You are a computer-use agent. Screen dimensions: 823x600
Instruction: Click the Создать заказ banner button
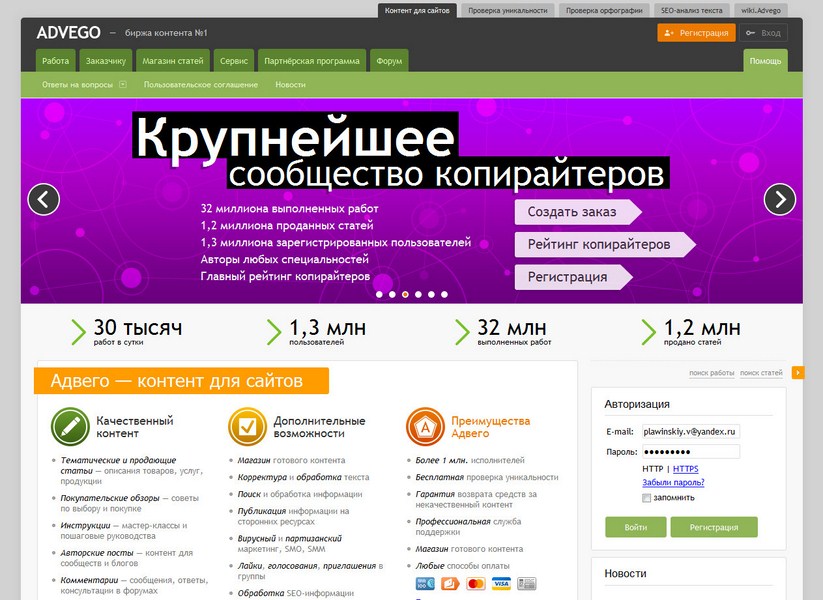pyautogui.click(x=578, y=212)
